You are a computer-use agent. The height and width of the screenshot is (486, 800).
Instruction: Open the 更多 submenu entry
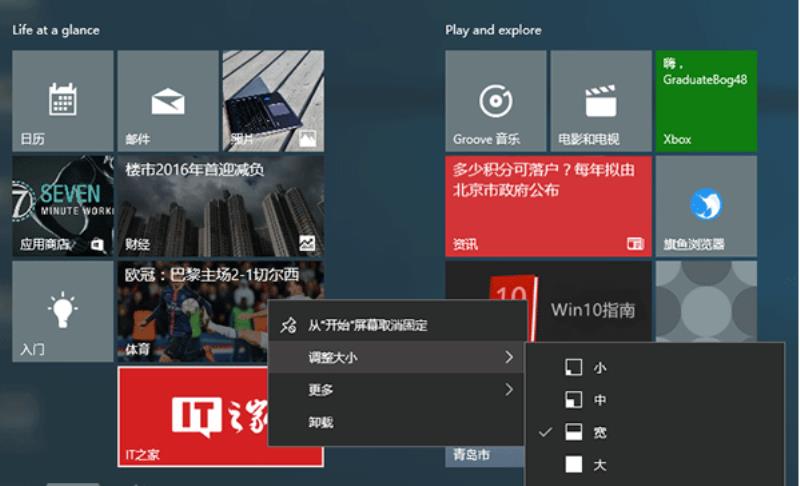[x=396, y=390]
